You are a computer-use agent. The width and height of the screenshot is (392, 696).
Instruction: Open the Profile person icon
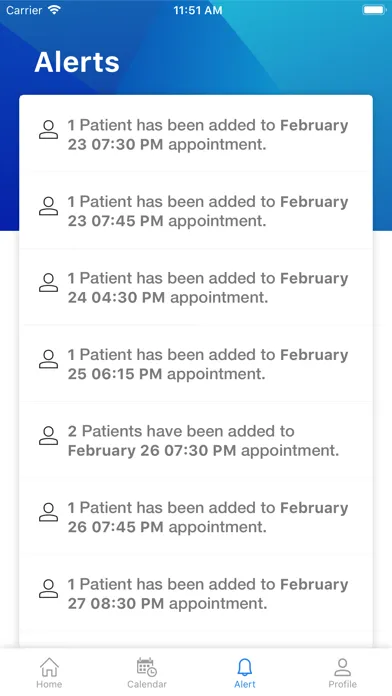click(x=342, y=667)
